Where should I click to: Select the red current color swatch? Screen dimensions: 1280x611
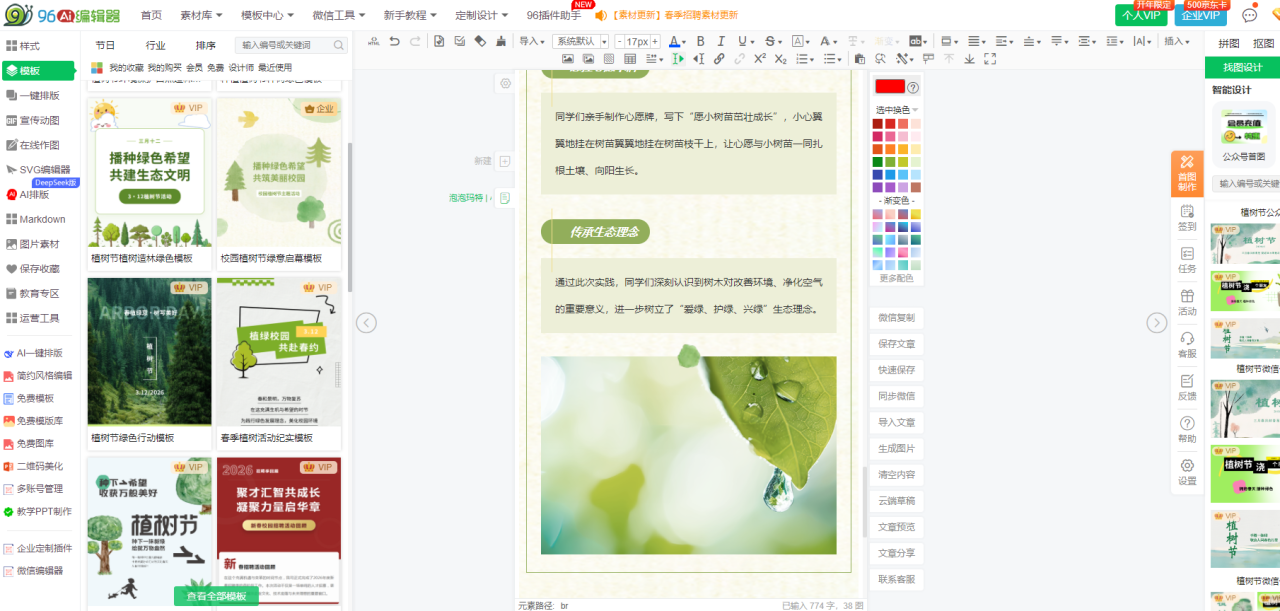pos(889,87)
